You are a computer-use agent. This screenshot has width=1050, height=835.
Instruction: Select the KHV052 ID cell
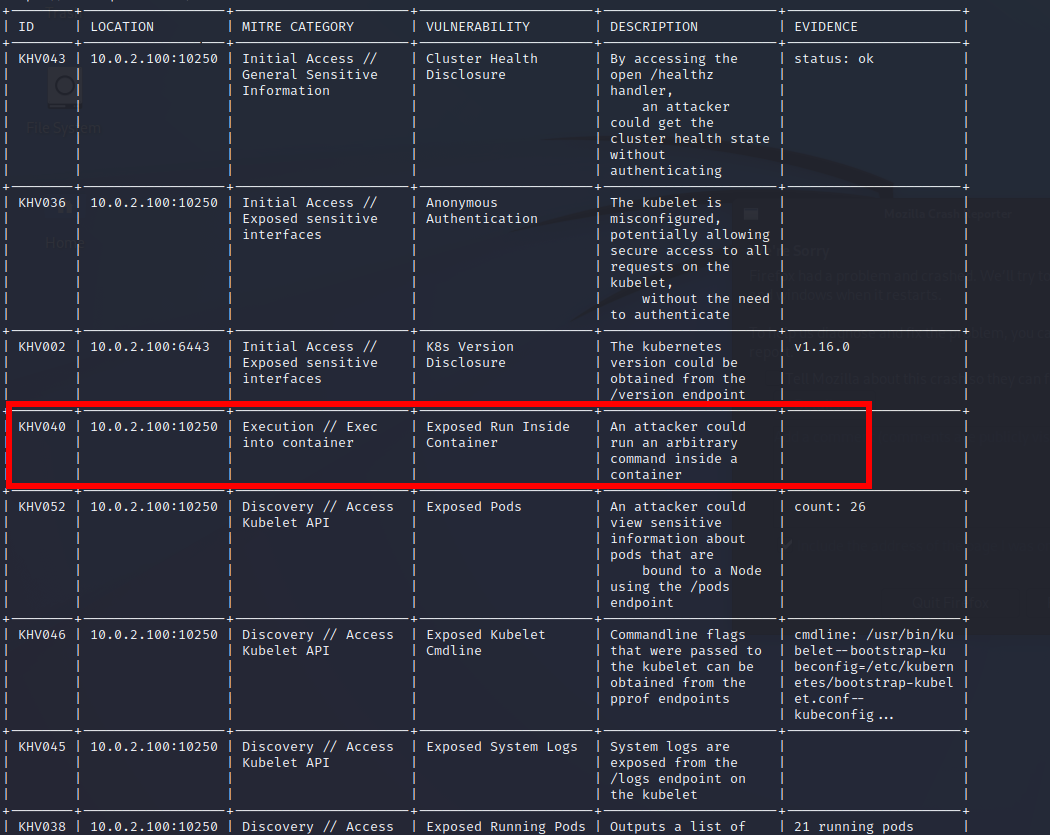click(x=42, y=507)
